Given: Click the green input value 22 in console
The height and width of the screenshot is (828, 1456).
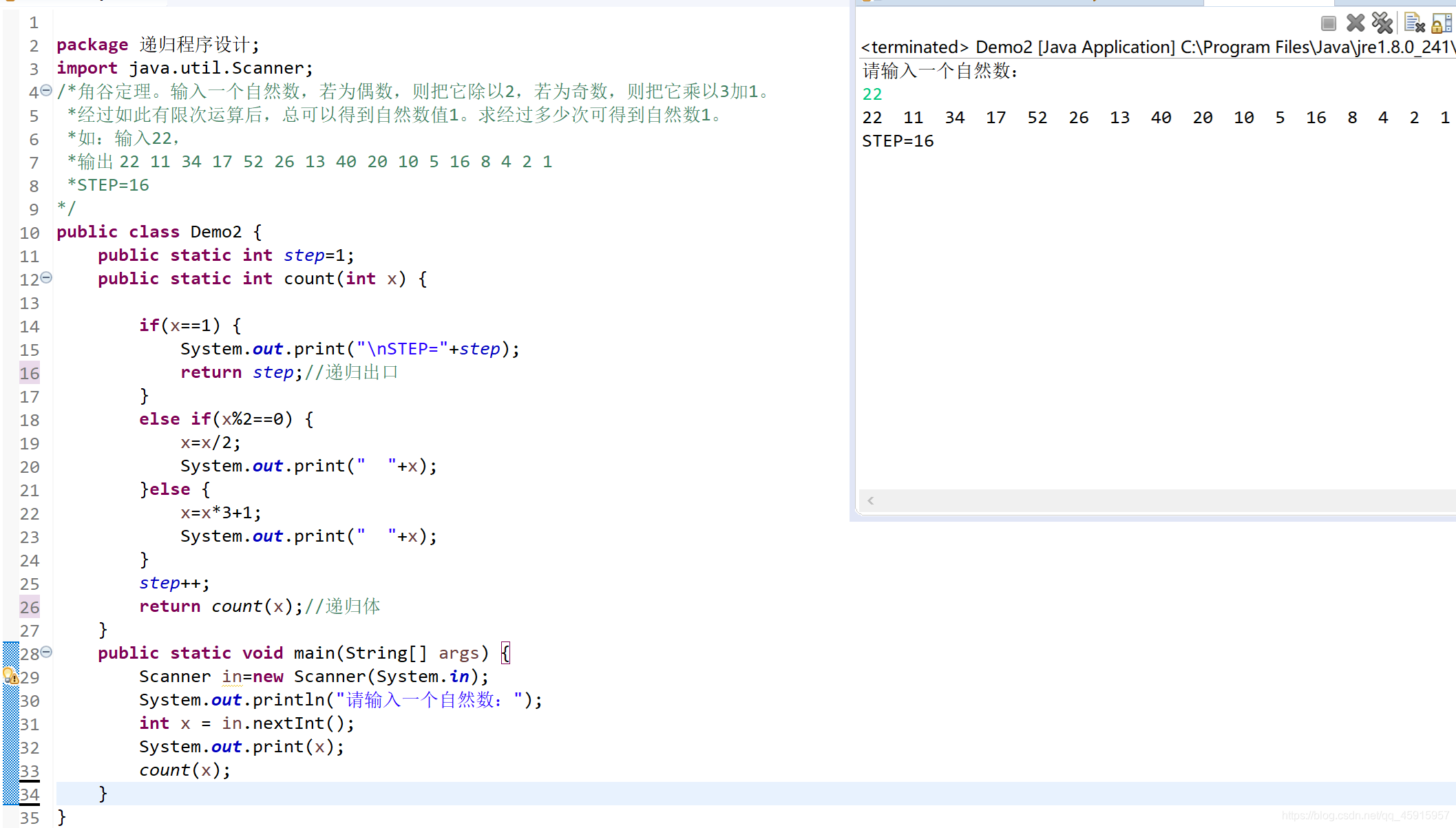Looking at the screenshot, I should pos(872,94).
